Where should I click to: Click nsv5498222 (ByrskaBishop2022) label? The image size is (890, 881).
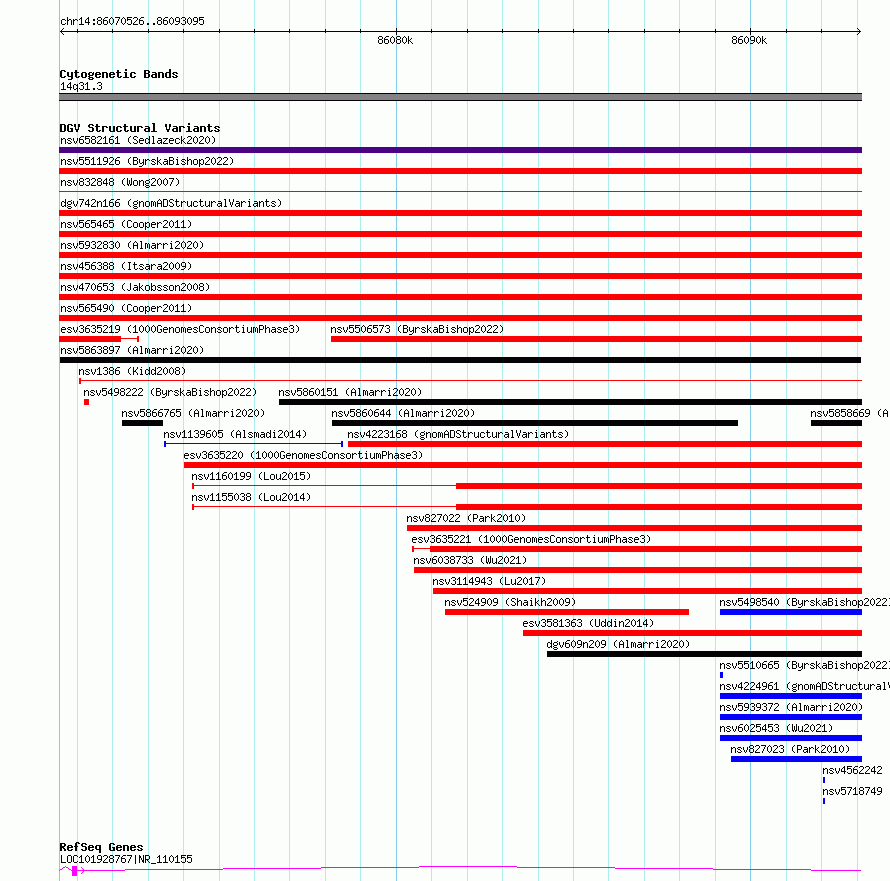(170, 392)
